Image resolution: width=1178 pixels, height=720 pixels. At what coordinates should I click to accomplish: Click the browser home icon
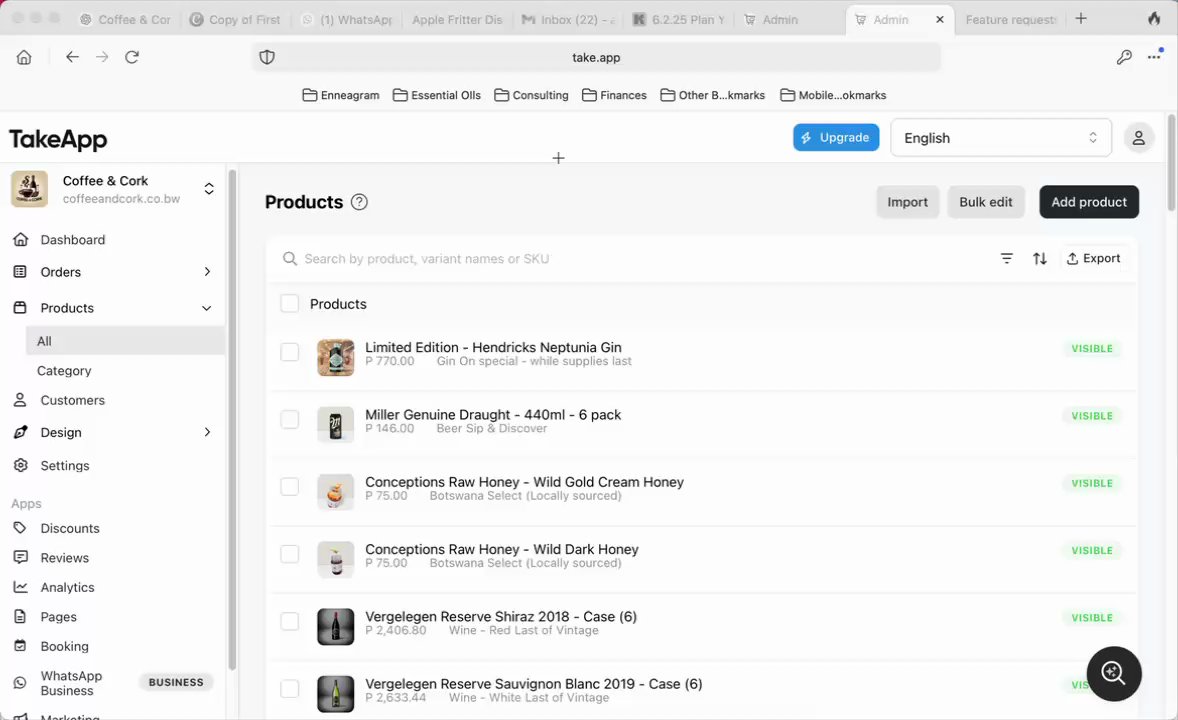point(24,57)
